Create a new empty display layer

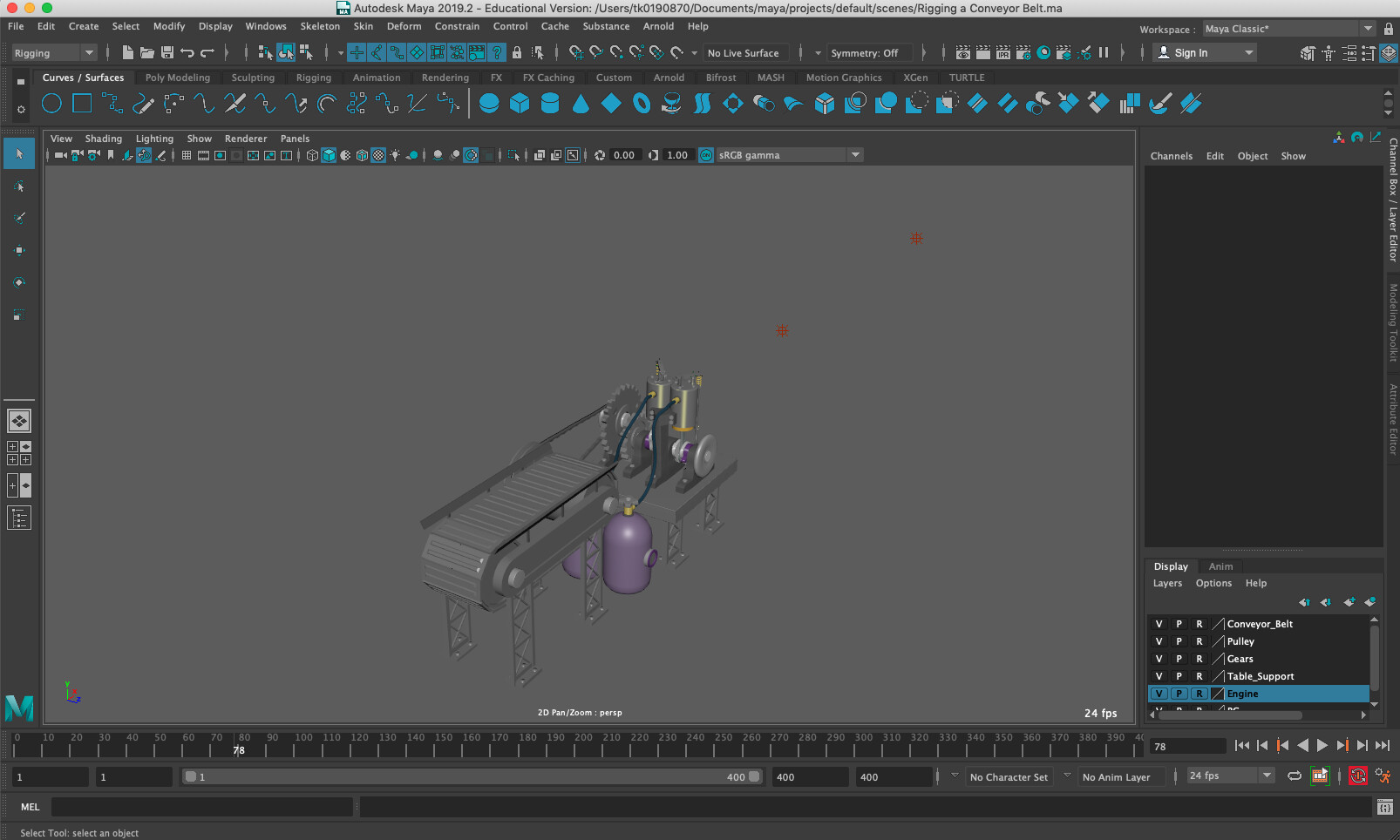(x=1350, y=602)
